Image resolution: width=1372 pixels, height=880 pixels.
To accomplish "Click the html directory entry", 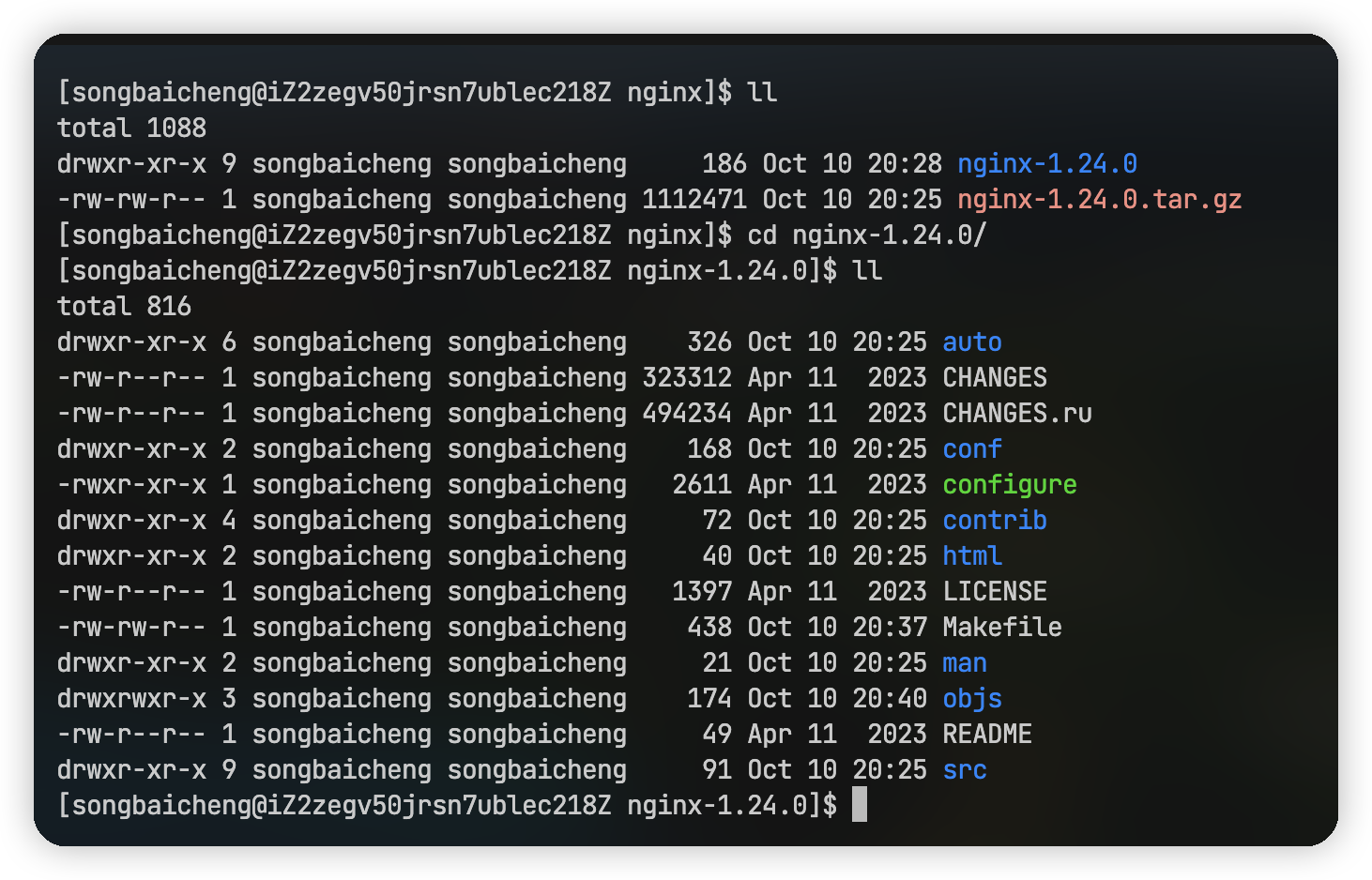I will click(972, 555).
